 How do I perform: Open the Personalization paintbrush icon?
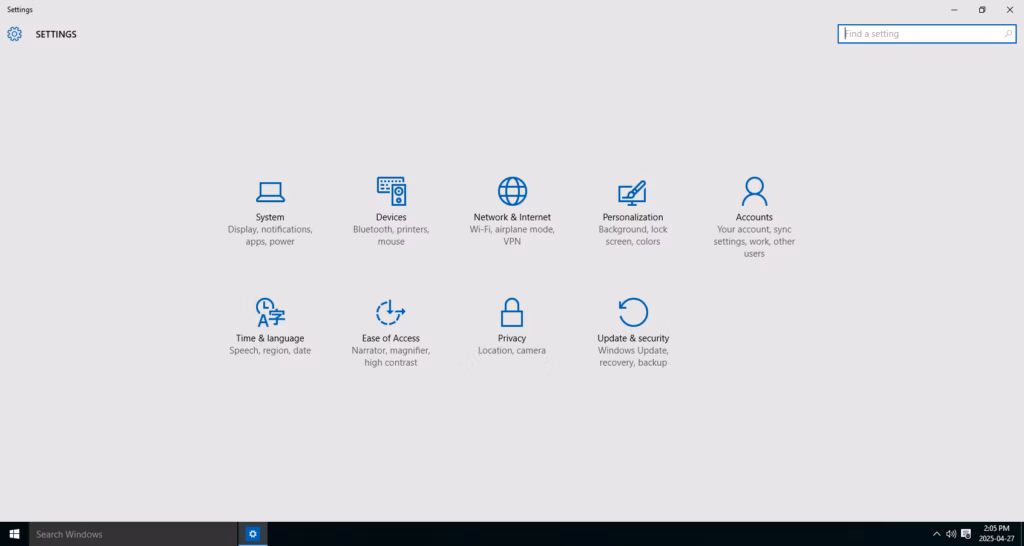[x=632, y=192]
